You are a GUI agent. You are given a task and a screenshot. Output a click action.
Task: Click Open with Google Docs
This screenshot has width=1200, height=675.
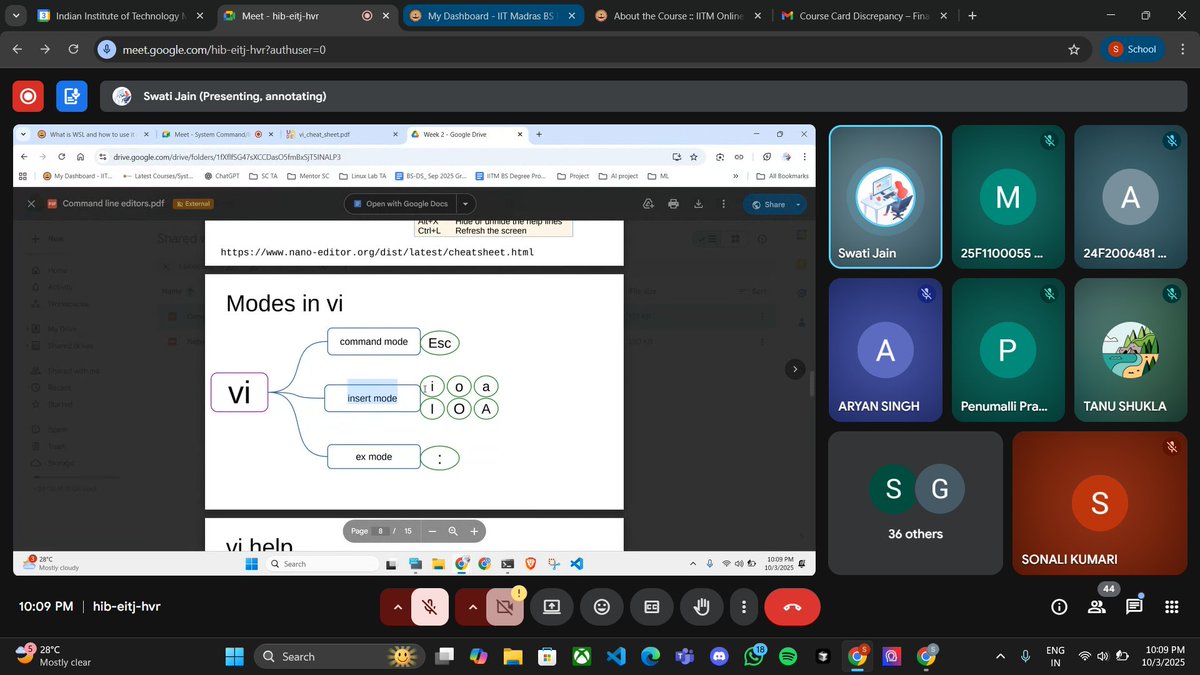pyautogui.click(x=405, y=203)
